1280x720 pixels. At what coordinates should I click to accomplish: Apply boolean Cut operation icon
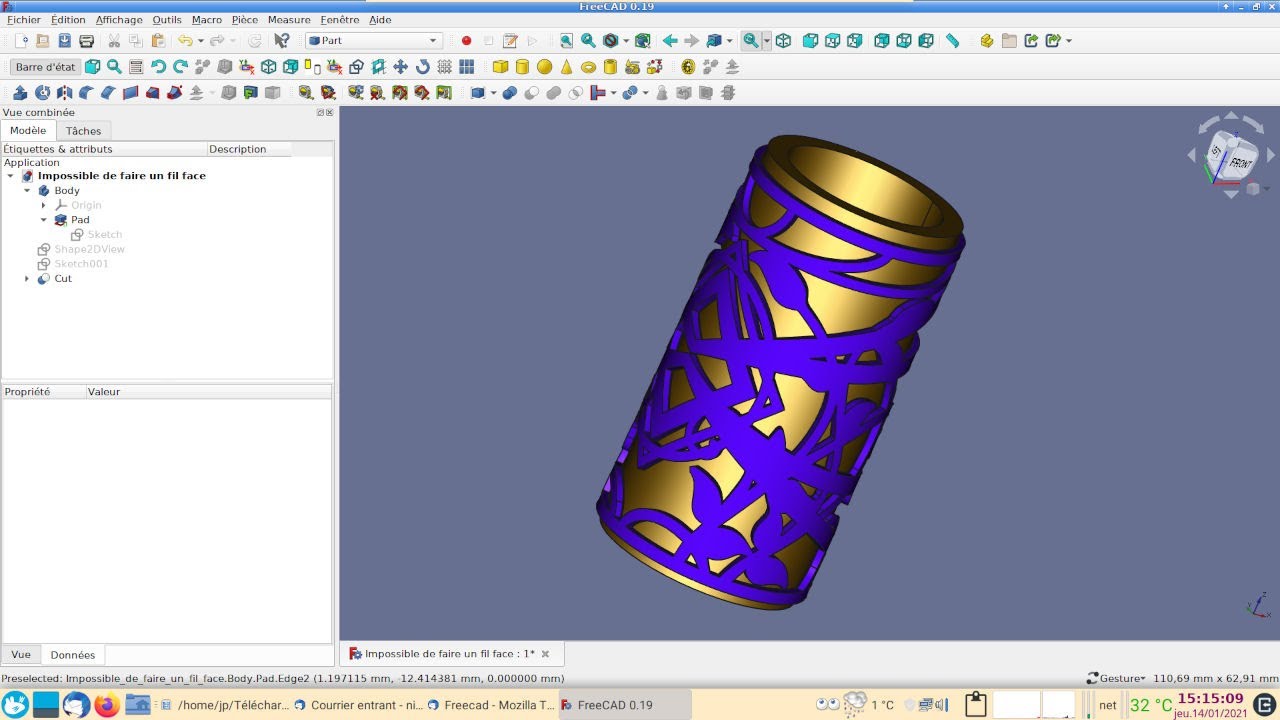[x=531, y=93]
